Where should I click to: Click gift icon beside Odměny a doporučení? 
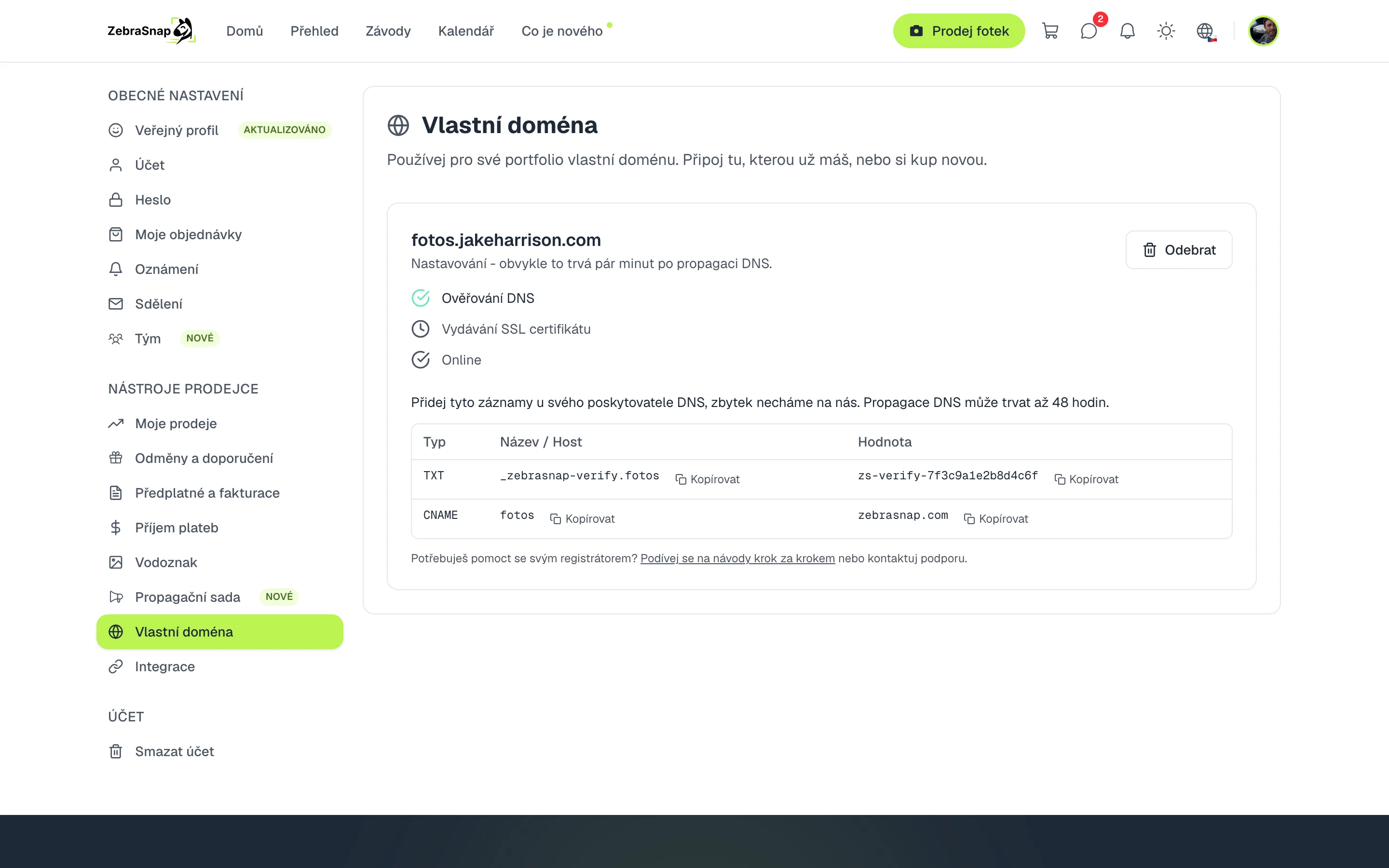116,458
